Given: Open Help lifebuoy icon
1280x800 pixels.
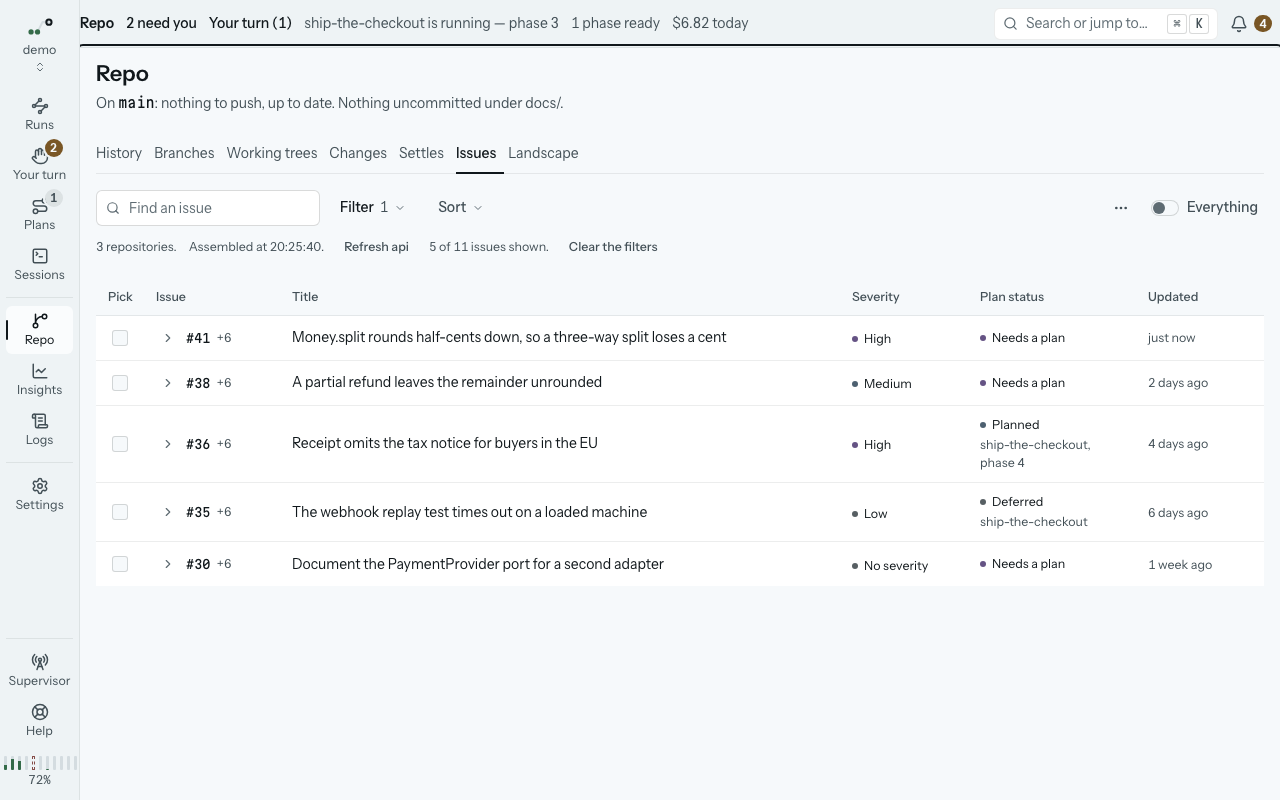Looking at the screenshot, I should pos(40,712).
